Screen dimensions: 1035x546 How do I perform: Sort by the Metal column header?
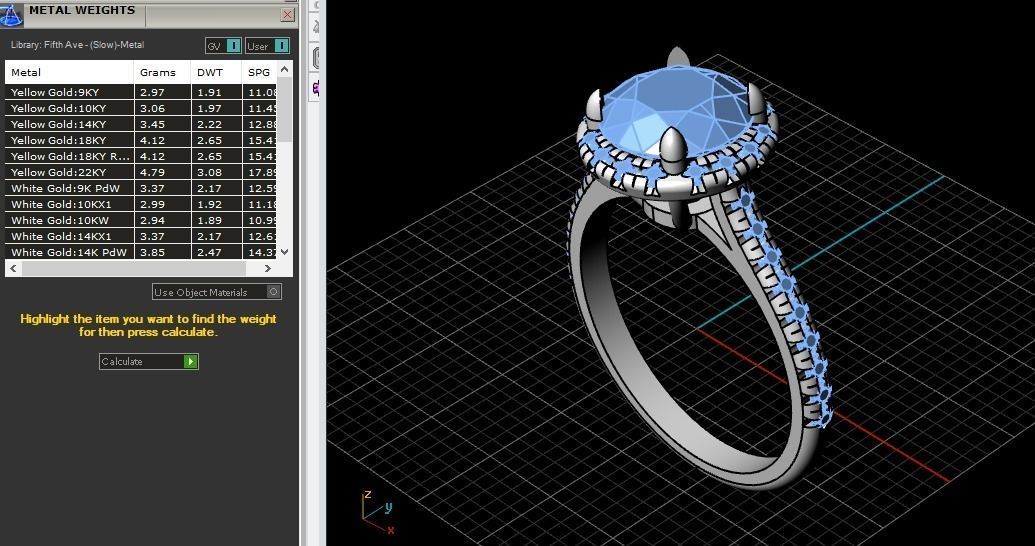(70, 73)
